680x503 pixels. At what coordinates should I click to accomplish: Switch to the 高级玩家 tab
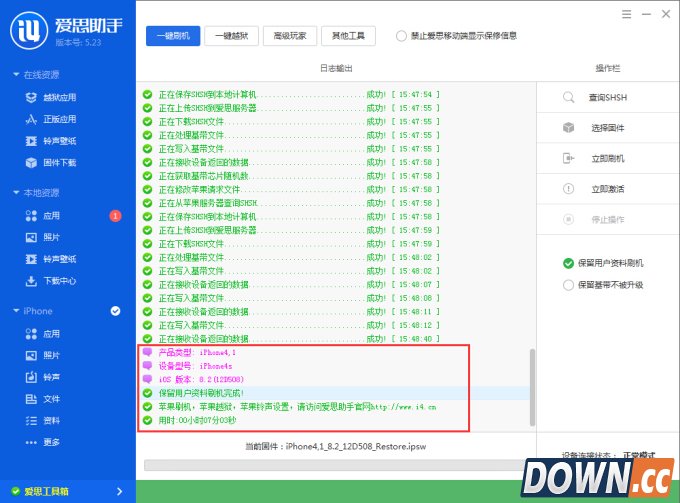[x=291, y=36]
